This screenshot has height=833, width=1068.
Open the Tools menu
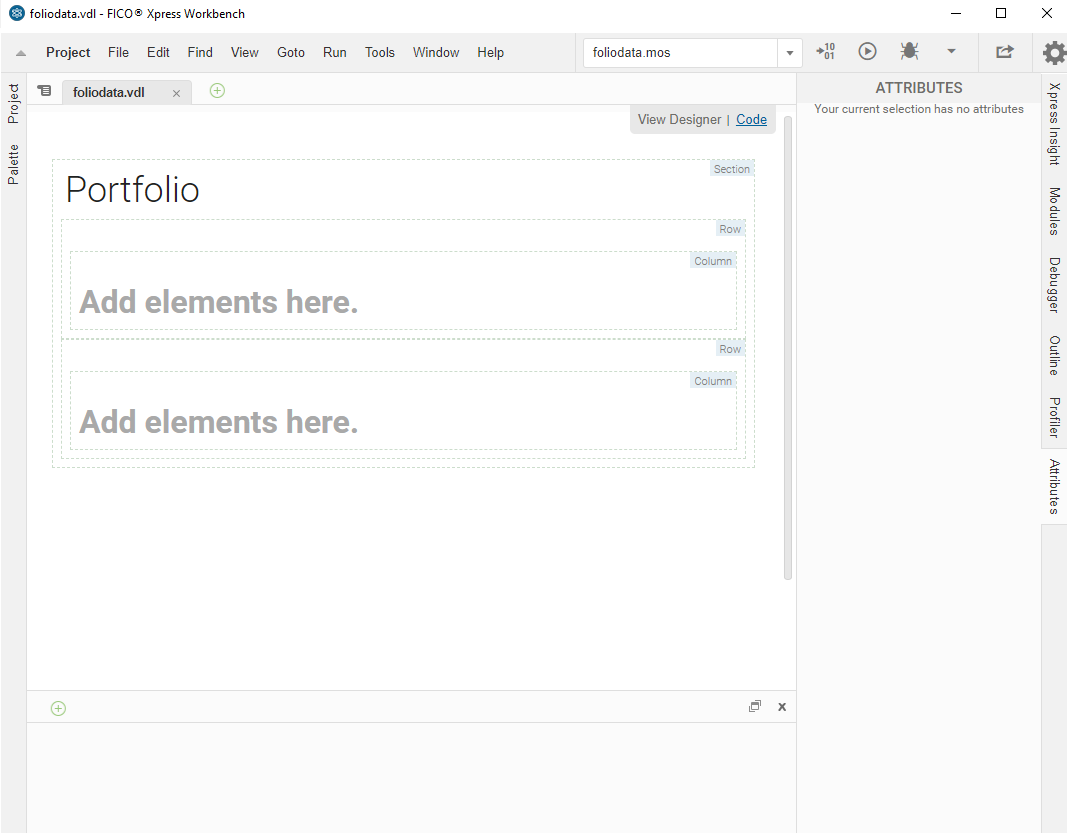coord(379,52)
